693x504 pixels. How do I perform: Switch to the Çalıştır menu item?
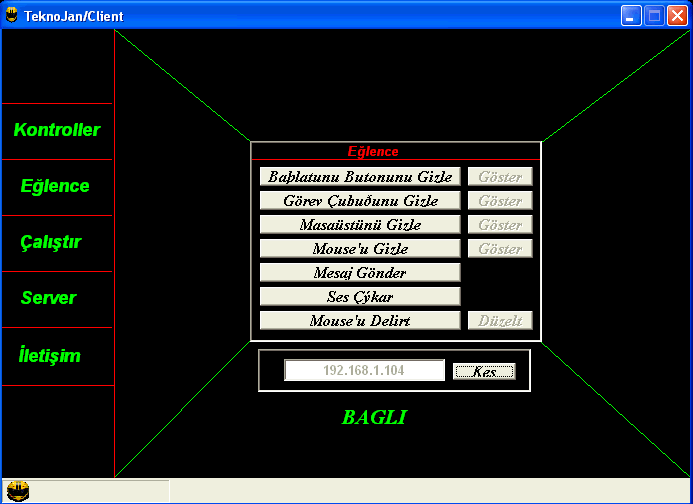(51, 242)
